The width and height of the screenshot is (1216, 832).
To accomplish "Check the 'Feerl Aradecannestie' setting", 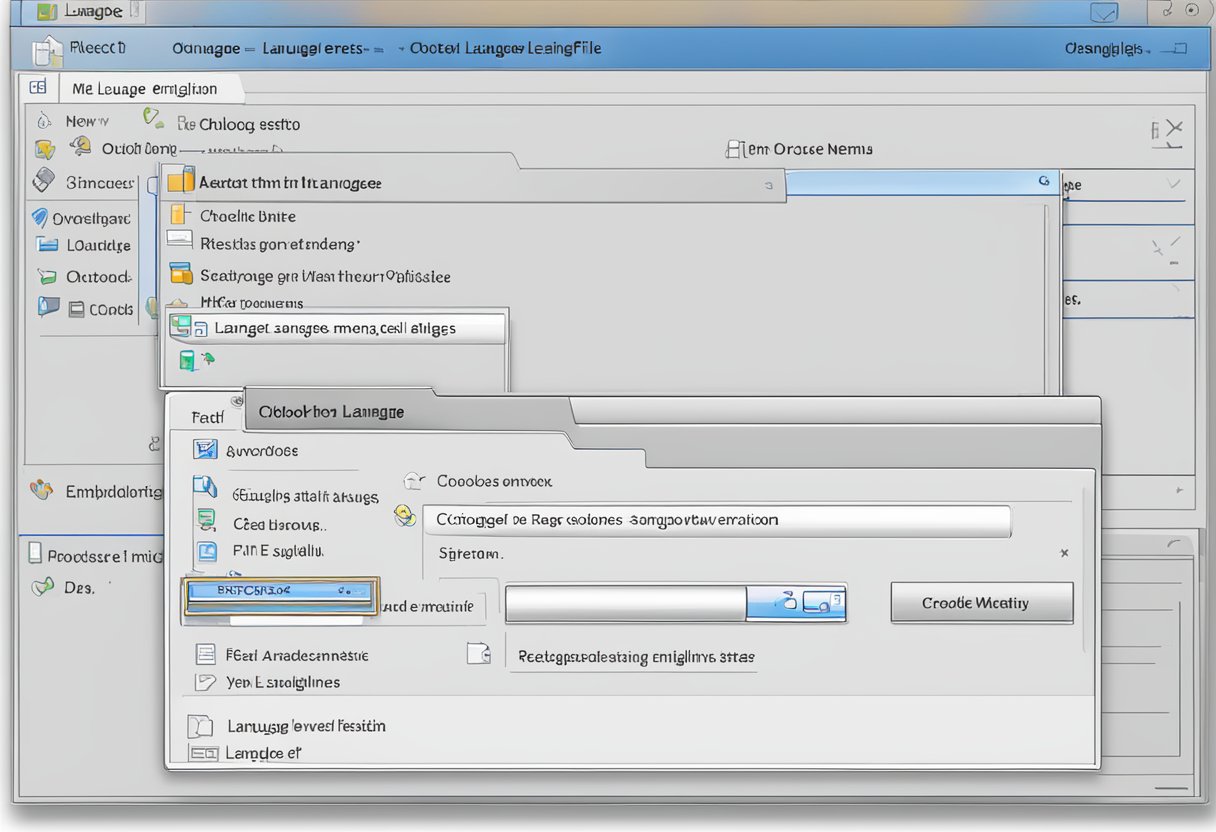I will pyautogui.click(x=203, y=654).
